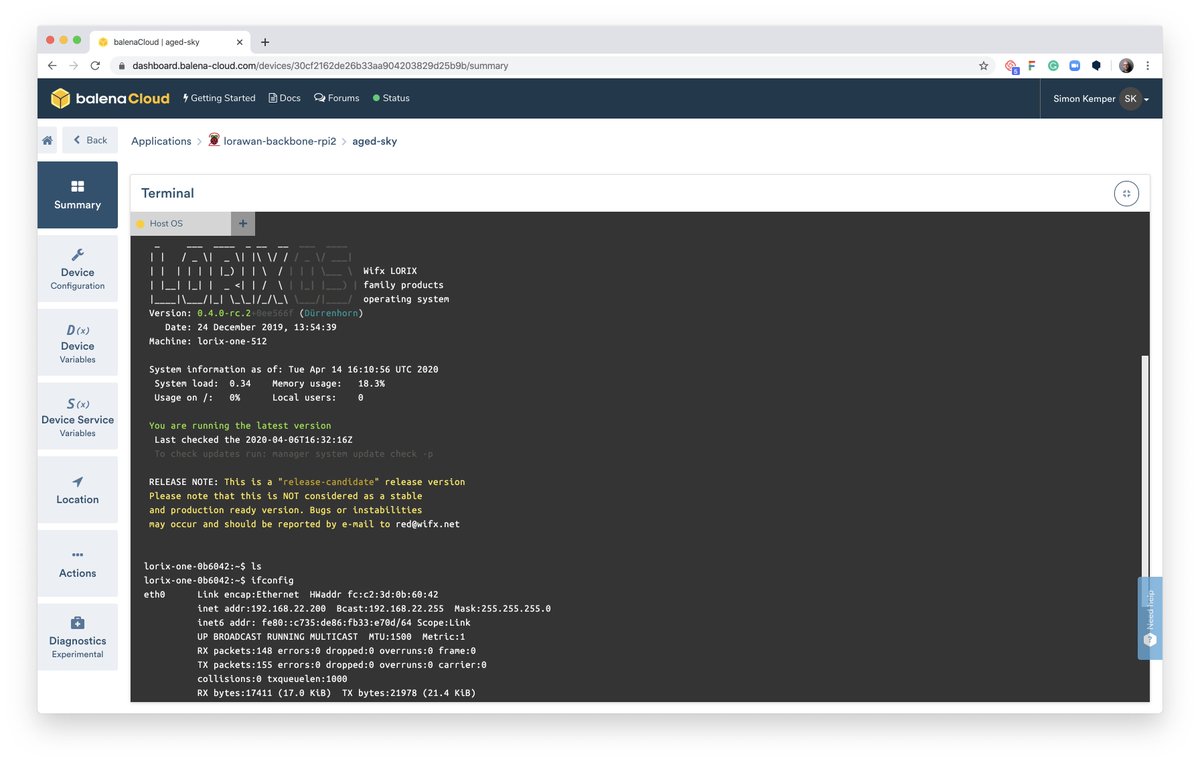Click the SK user avatar
This screenshot has width=1200, height=763.
tap(1130, 99)
